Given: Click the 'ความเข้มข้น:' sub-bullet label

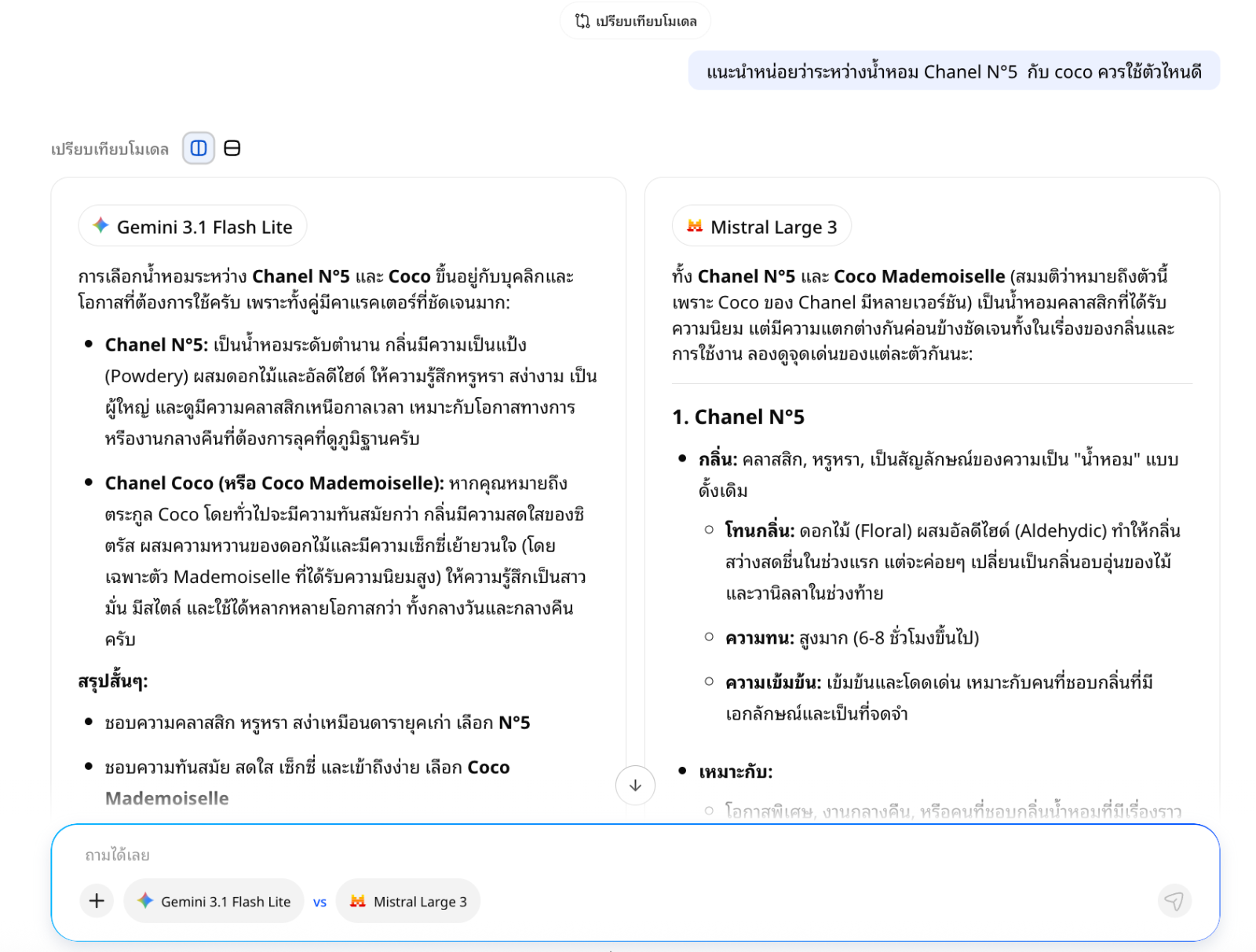Looking at the screenshot, I should tap(773, 682).
